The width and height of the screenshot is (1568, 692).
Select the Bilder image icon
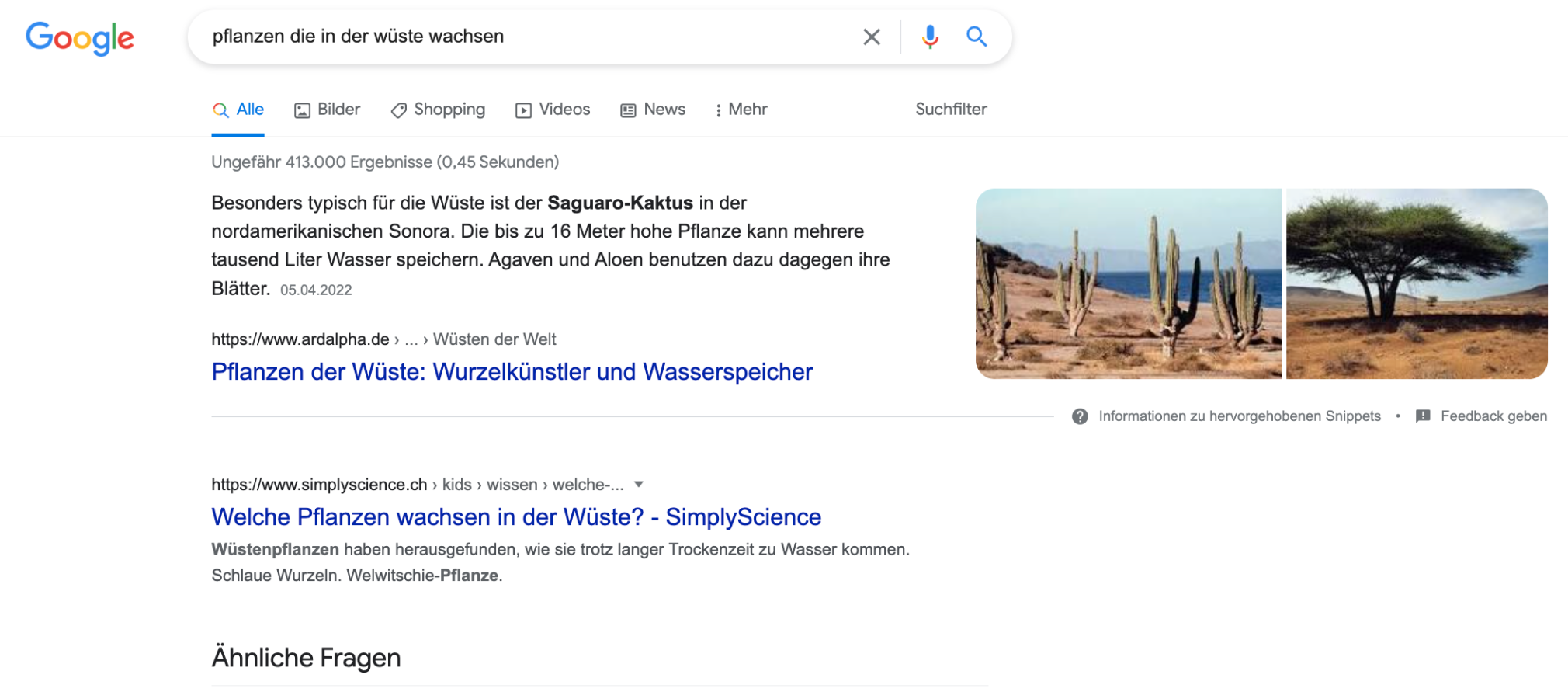(x=302, y=110)
